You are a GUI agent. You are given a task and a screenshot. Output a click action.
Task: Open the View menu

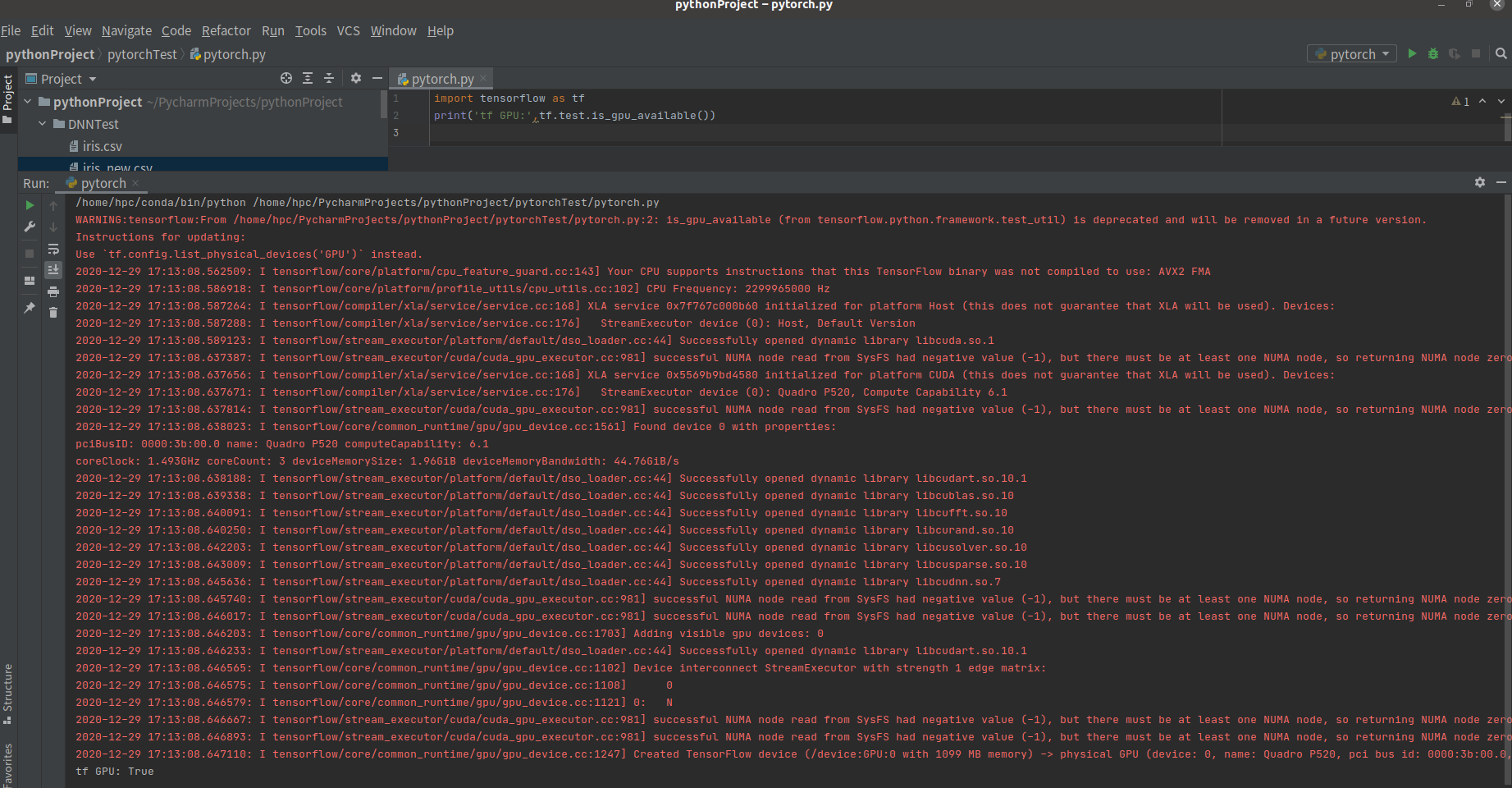point(78,30)
